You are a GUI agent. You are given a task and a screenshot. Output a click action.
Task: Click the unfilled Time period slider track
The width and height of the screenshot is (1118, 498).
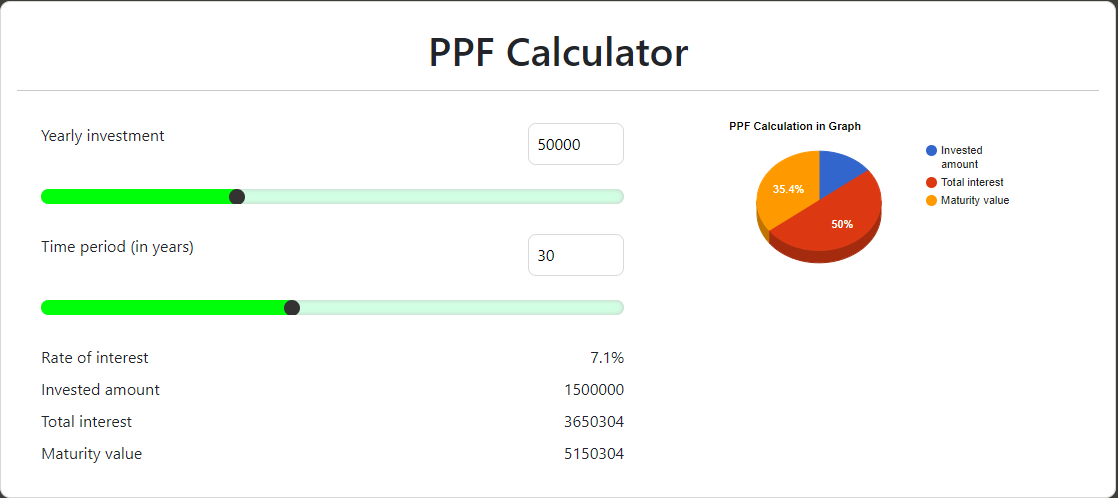click(x=461, y=308)
